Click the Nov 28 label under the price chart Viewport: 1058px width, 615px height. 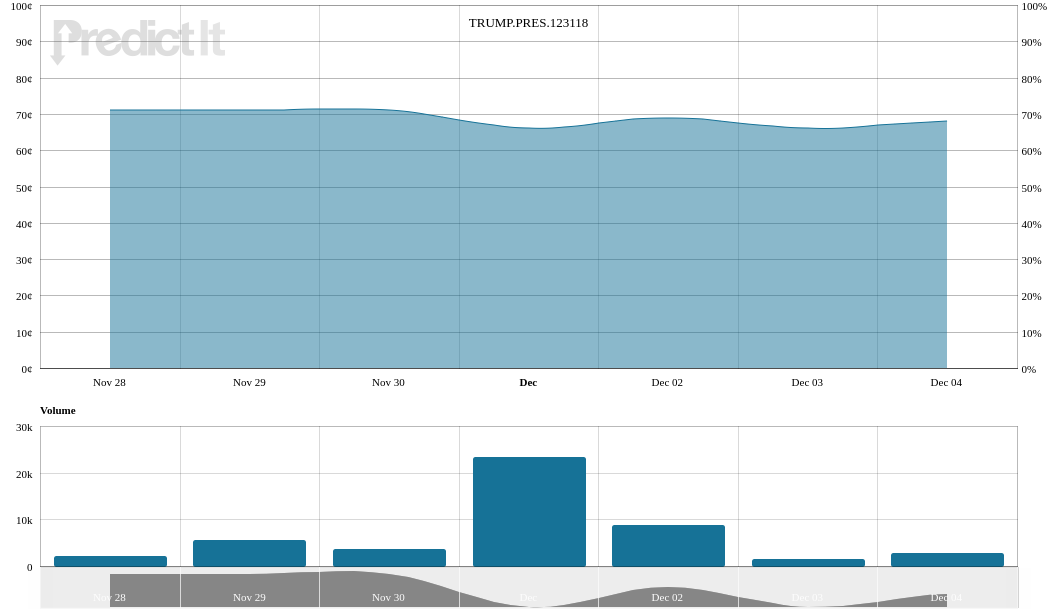click(109, 382)
